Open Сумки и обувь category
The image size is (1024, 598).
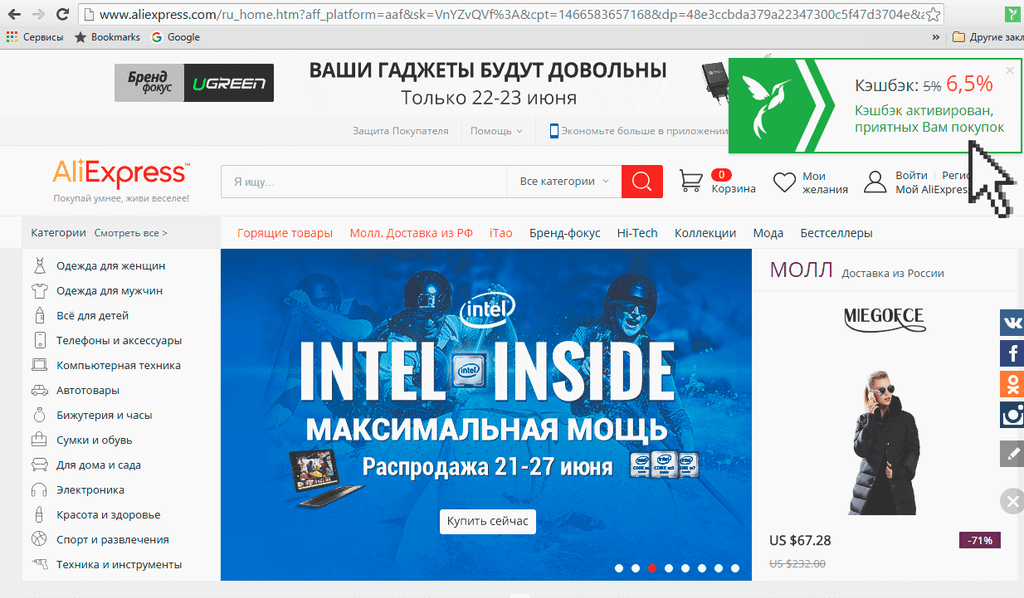94,440
